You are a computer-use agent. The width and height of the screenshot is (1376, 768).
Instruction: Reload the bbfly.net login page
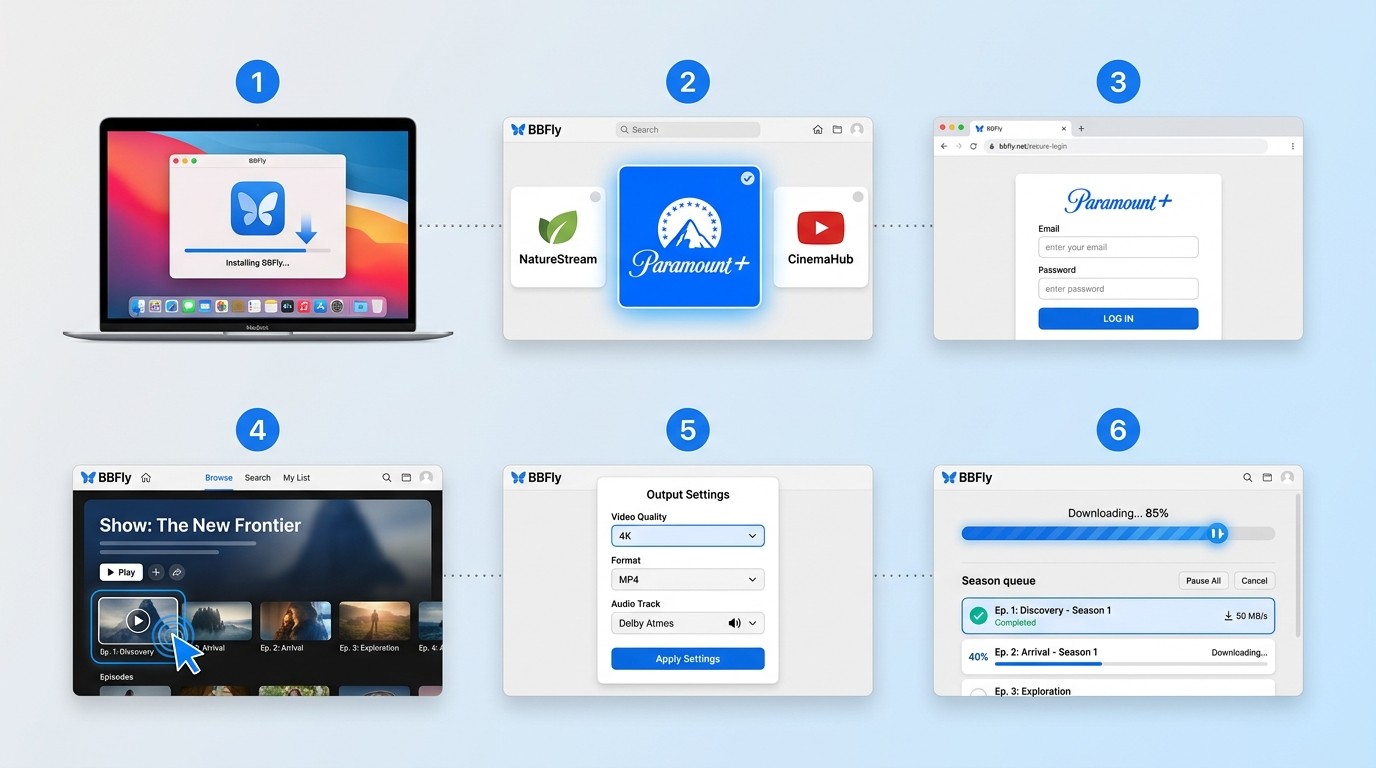tap(973, 146)
